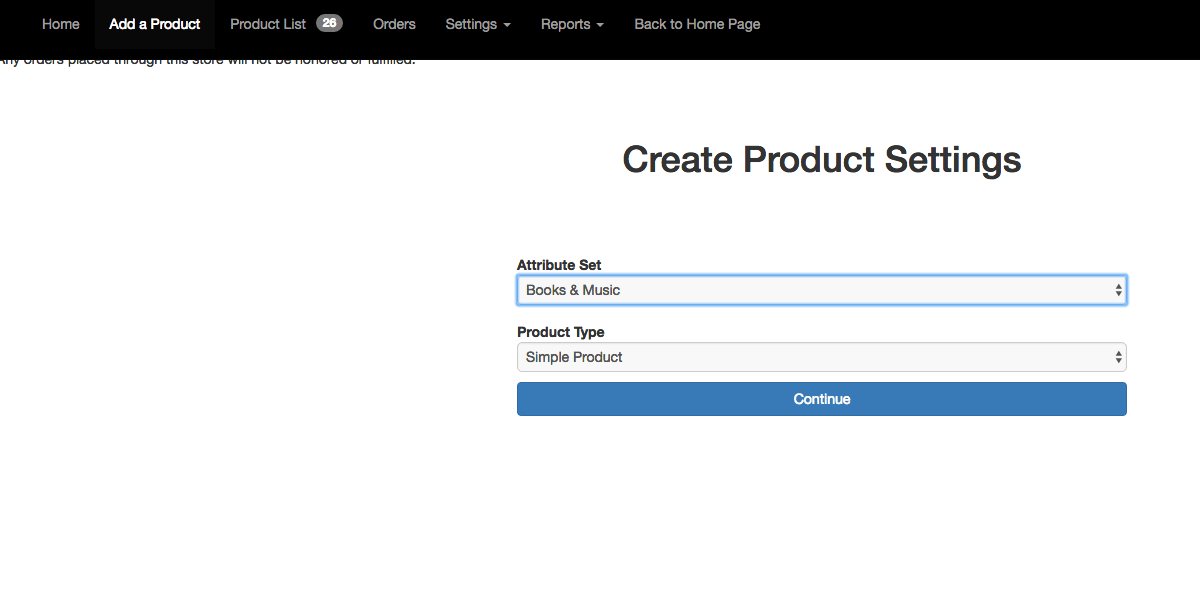Click the partially hidden orders notice text

(x=200, y=63)
